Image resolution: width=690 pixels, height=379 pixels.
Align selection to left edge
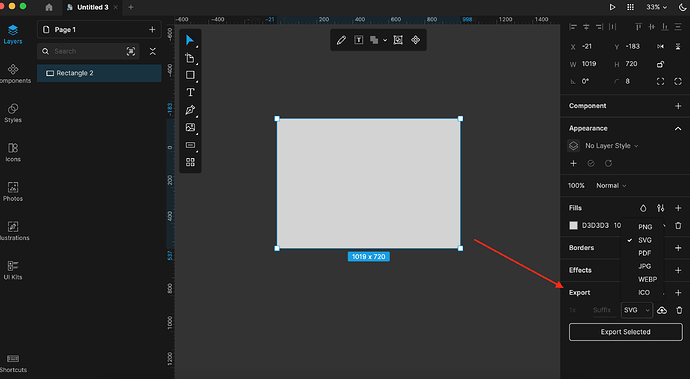click(x=573, y=27)
